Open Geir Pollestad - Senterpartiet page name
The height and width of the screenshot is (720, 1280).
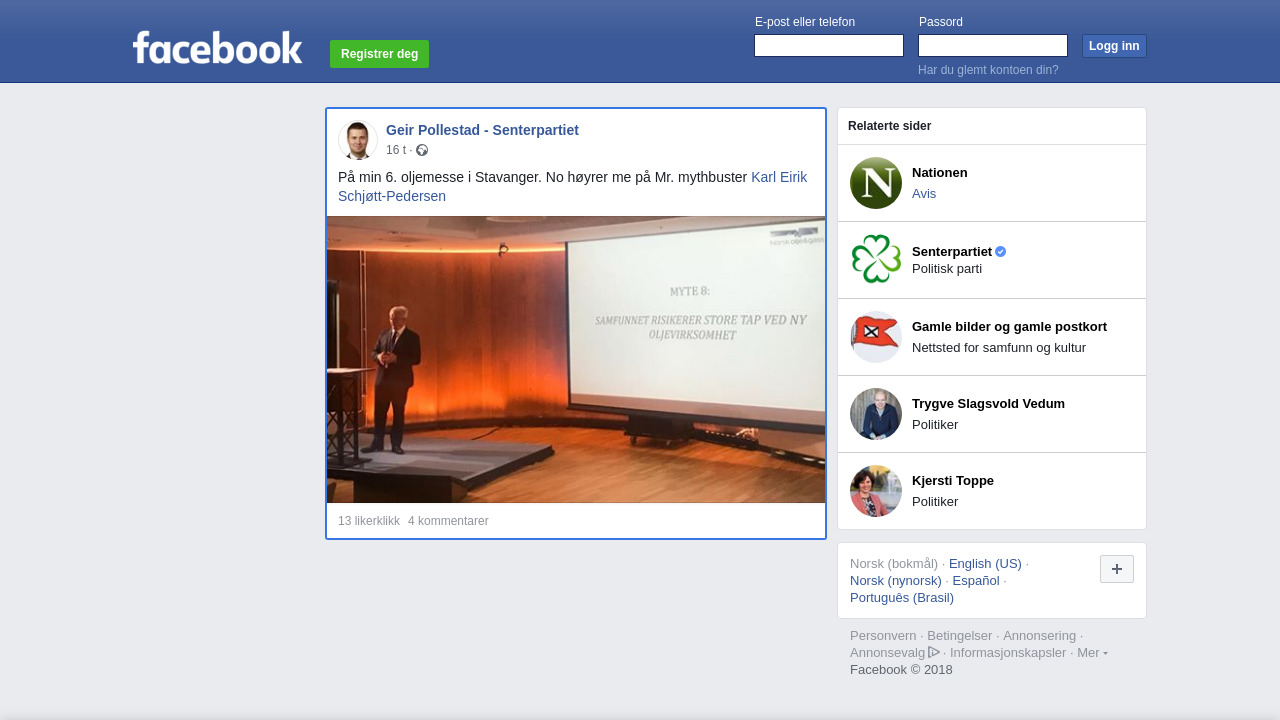coord(482,130)
